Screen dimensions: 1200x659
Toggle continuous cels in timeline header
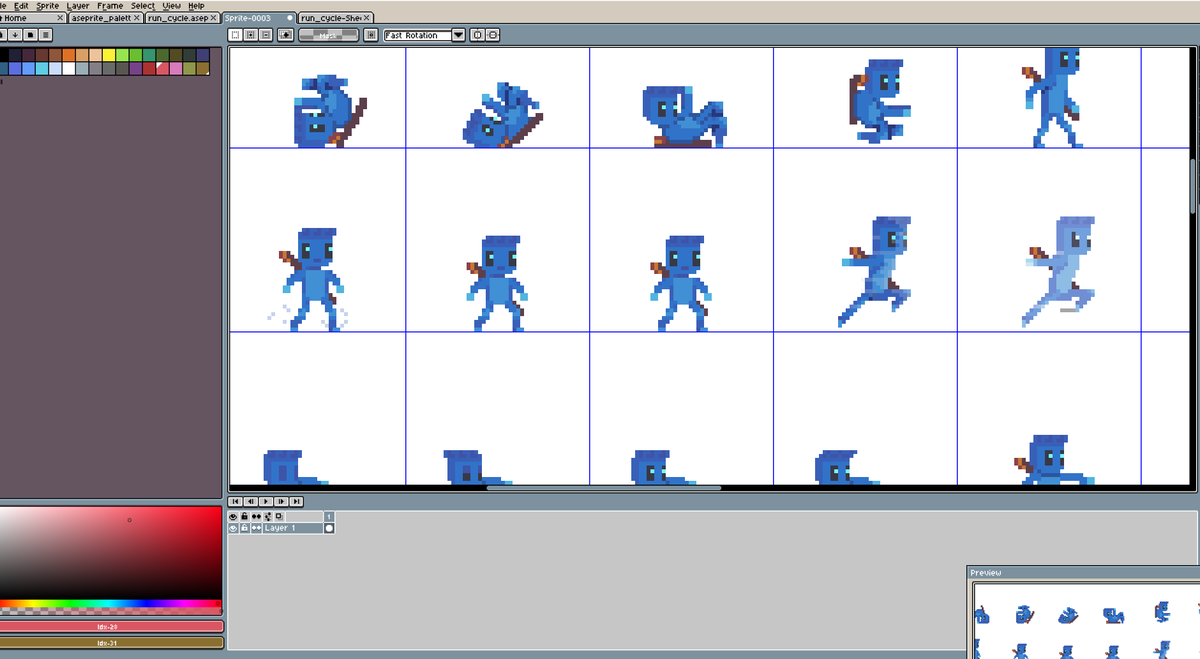(256, 516)
